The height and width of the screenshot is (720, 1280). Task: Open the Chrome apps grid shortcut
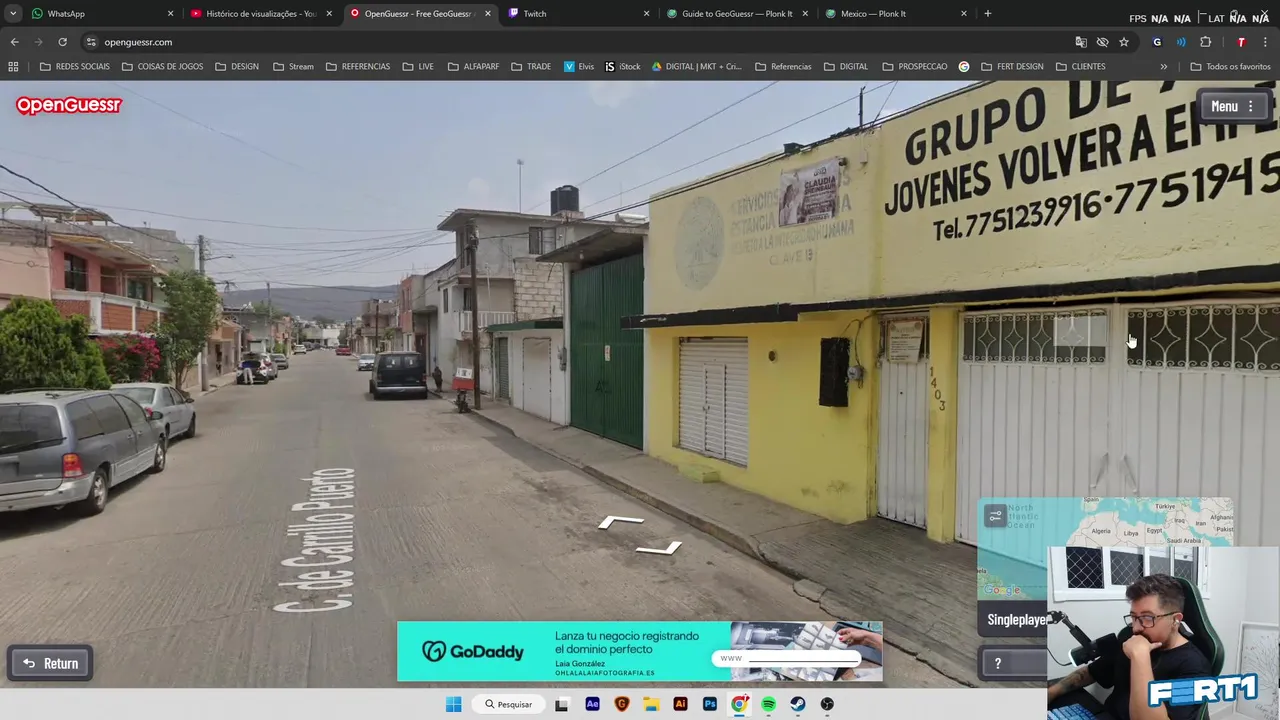[x=13, y=66]
